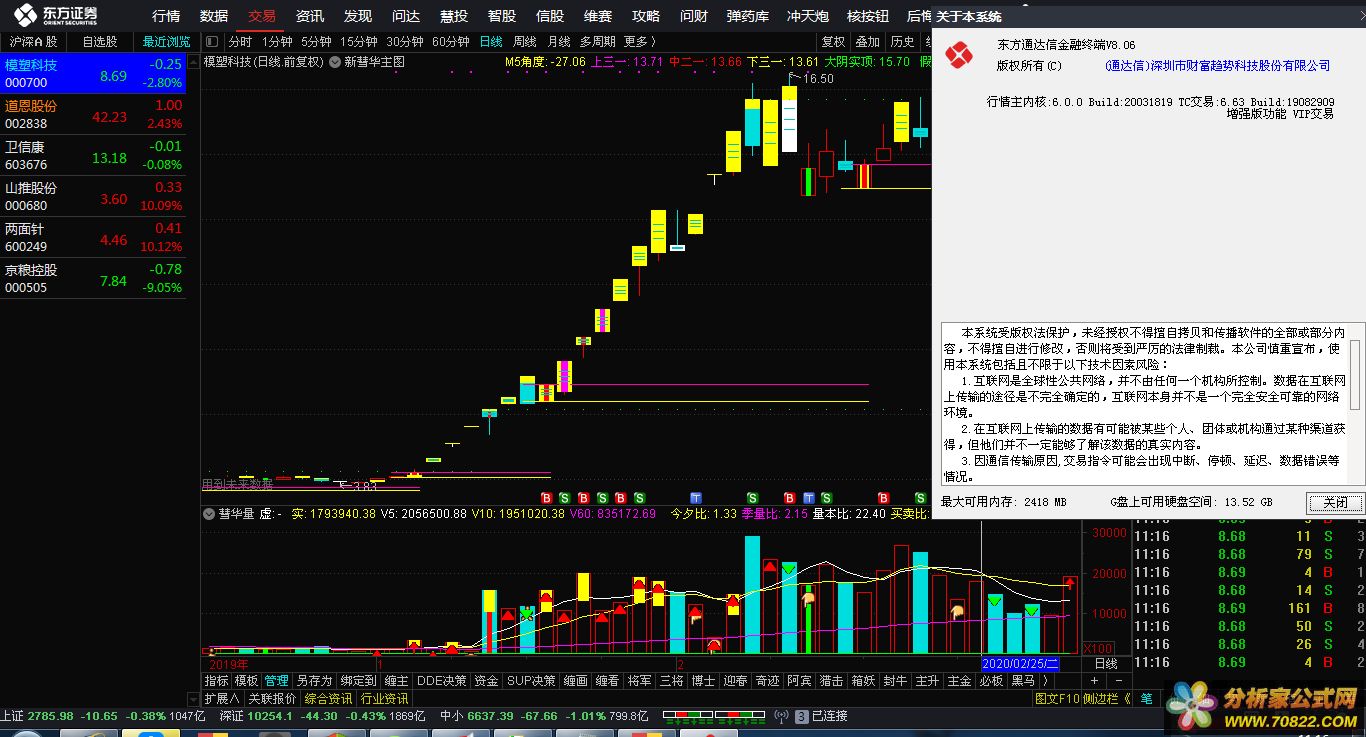Click the connection count 3 icon
Screen dimensions: 1366x737
(x=801, y=716)
